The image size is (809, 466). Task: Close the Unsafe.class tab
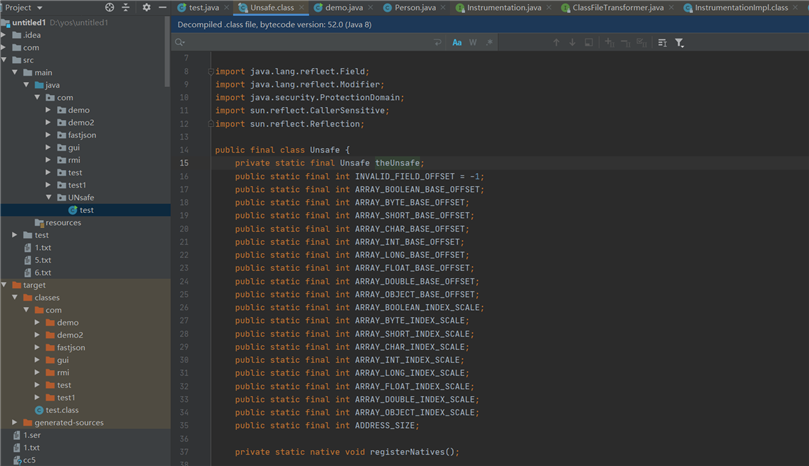pyautogui.click(x=301, y=7)
